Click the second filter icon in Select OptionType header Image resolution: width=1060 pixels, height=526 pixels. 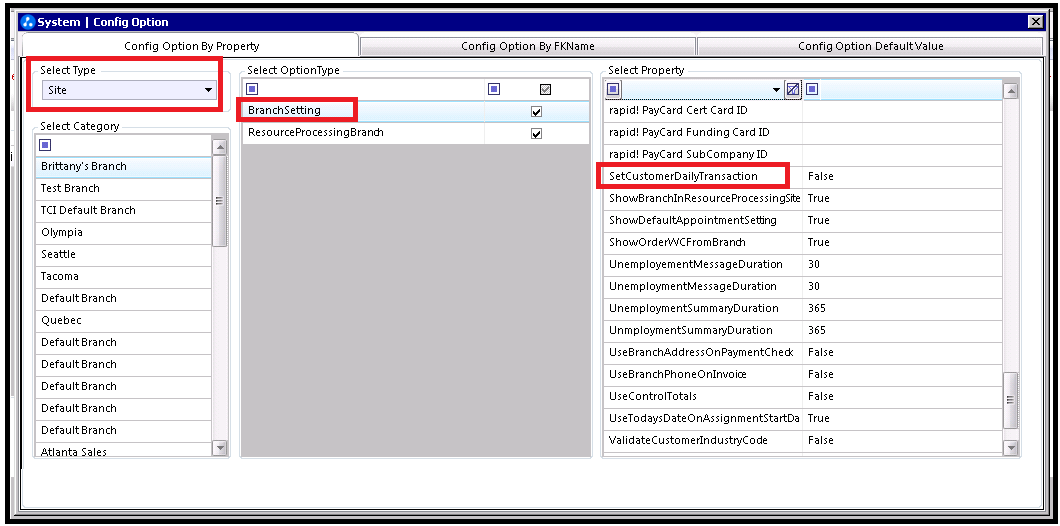(x=494, y=89)
